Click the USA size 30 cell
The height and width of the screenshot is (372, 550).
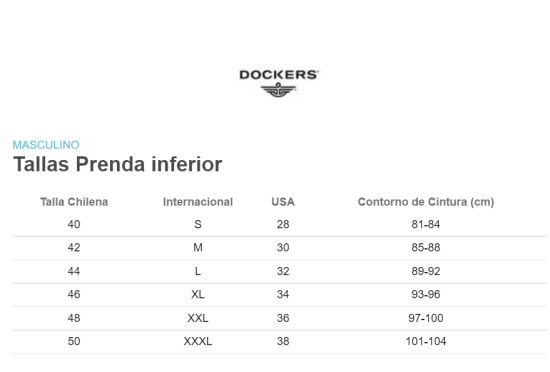coord(283,248)
